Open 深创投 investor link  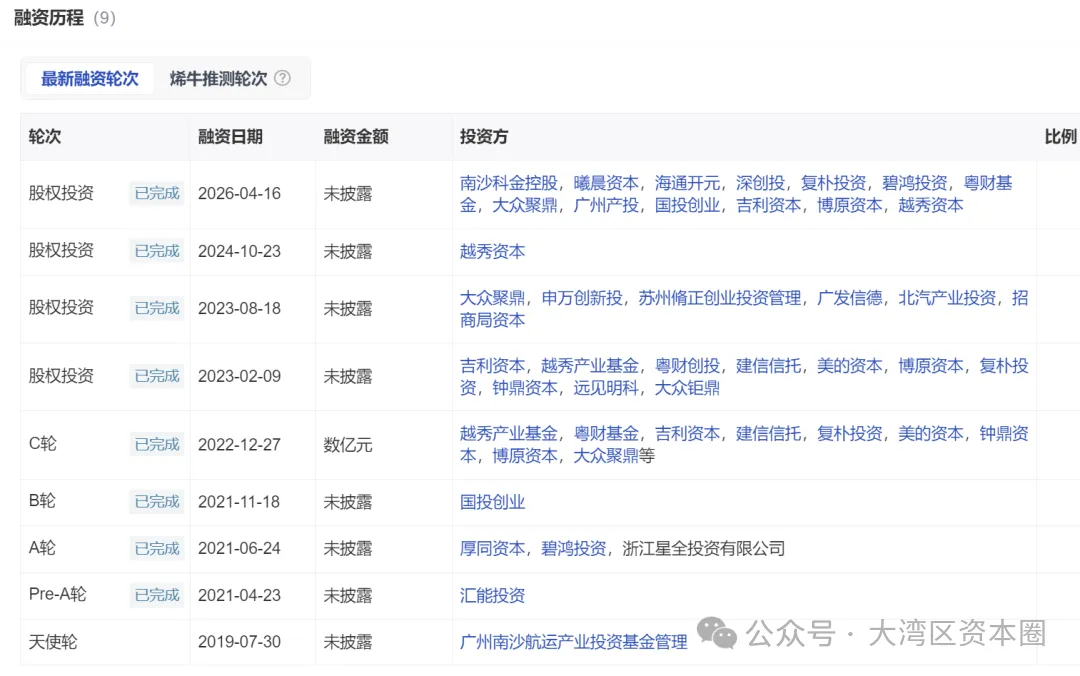pos(760,183)
